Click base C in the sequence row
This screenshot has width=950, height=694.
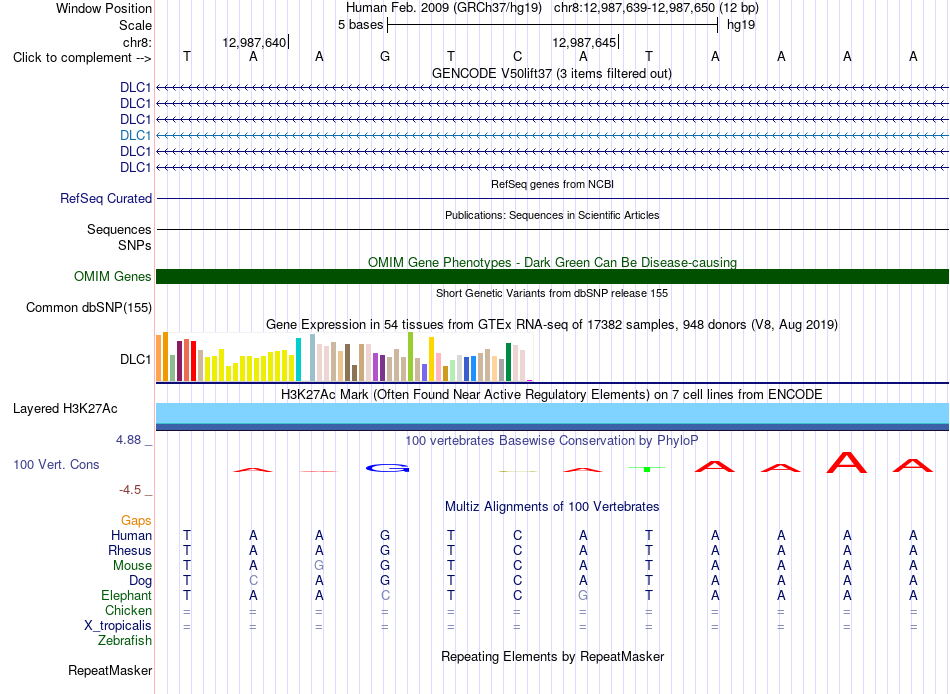pos(517,56)
